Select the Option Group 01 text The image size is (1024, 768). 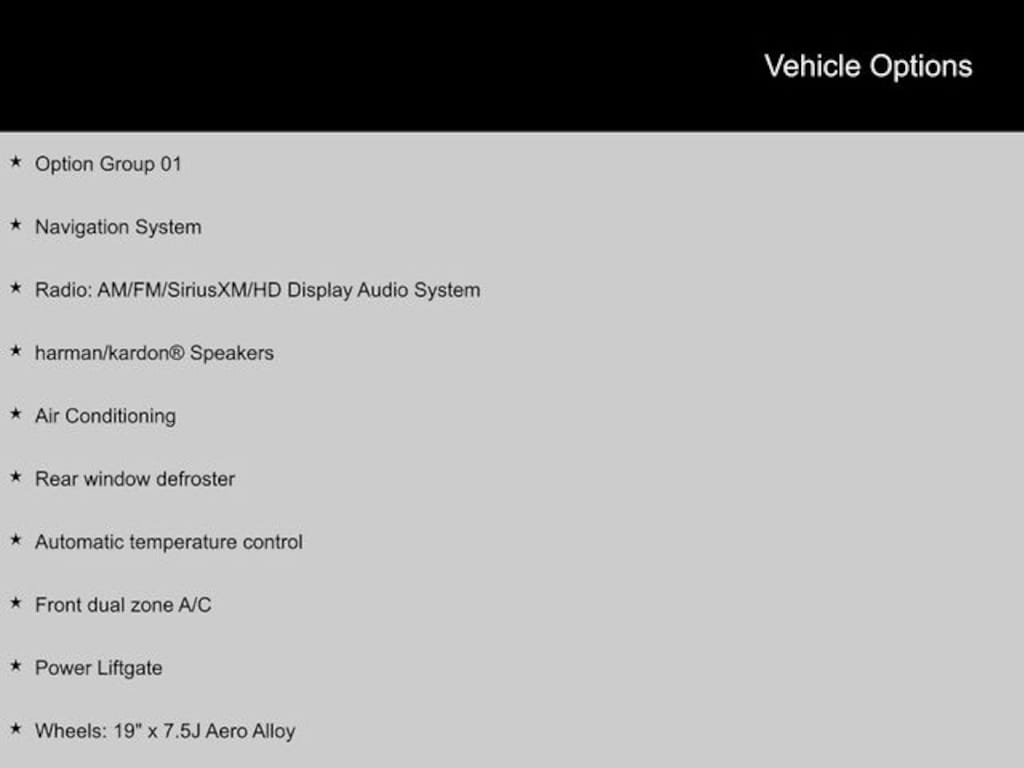(x=108, y=164)
